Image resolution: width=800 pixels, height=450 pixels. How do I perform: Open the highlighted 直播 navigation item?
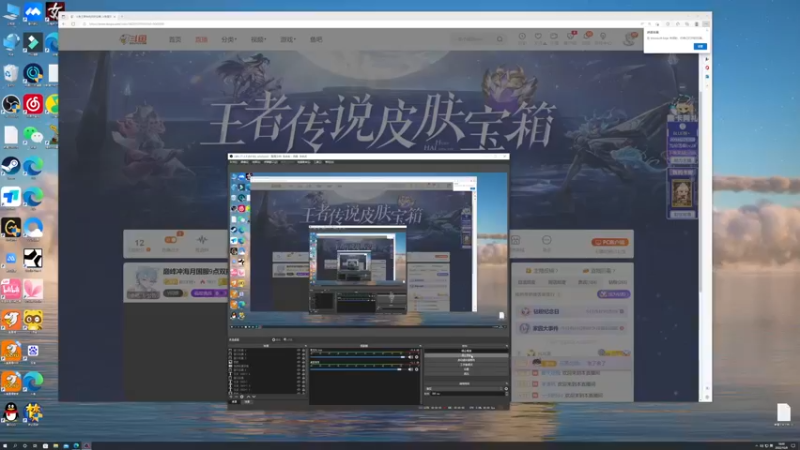coord(201,39)
